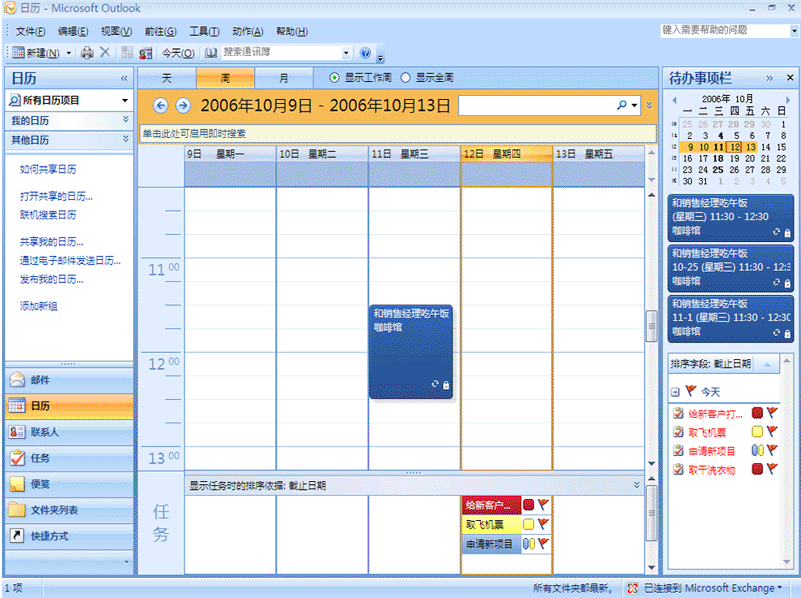Click the print icon in the toolbar
The height and width of the screenshot is (598, 801).
click(x=87, y=53)
